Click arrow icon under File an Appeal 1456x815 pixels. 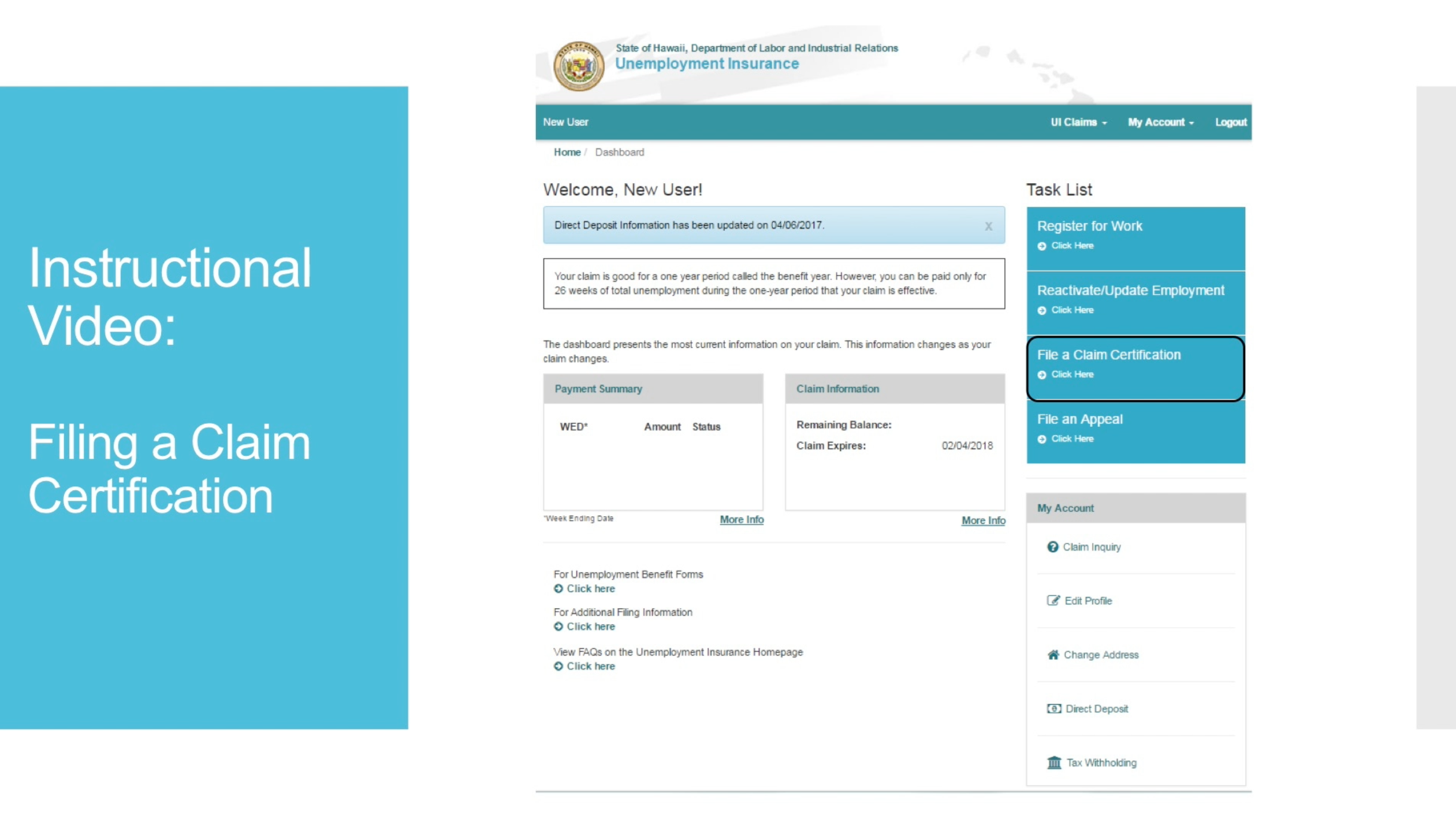[x=1041, y=439]
